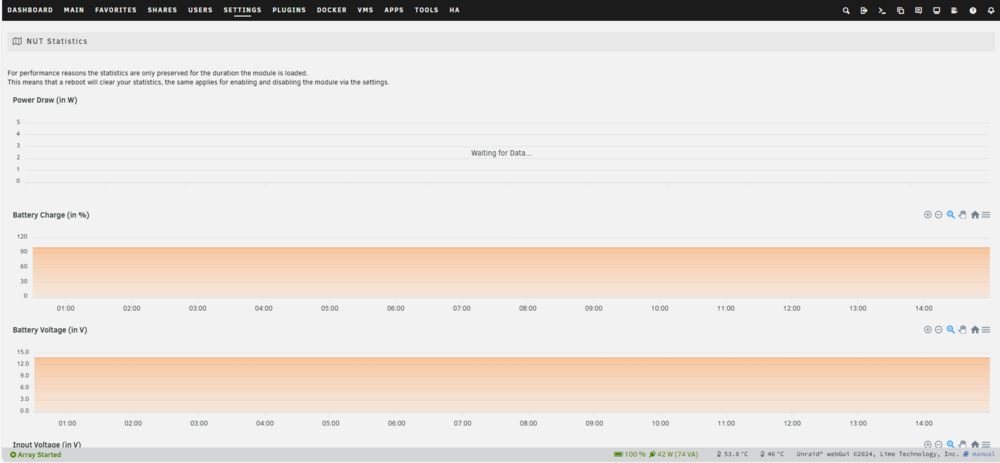The height and width of the screenshot is (463, 1000).
Task: Open the VMS tab
Action: 365,10
